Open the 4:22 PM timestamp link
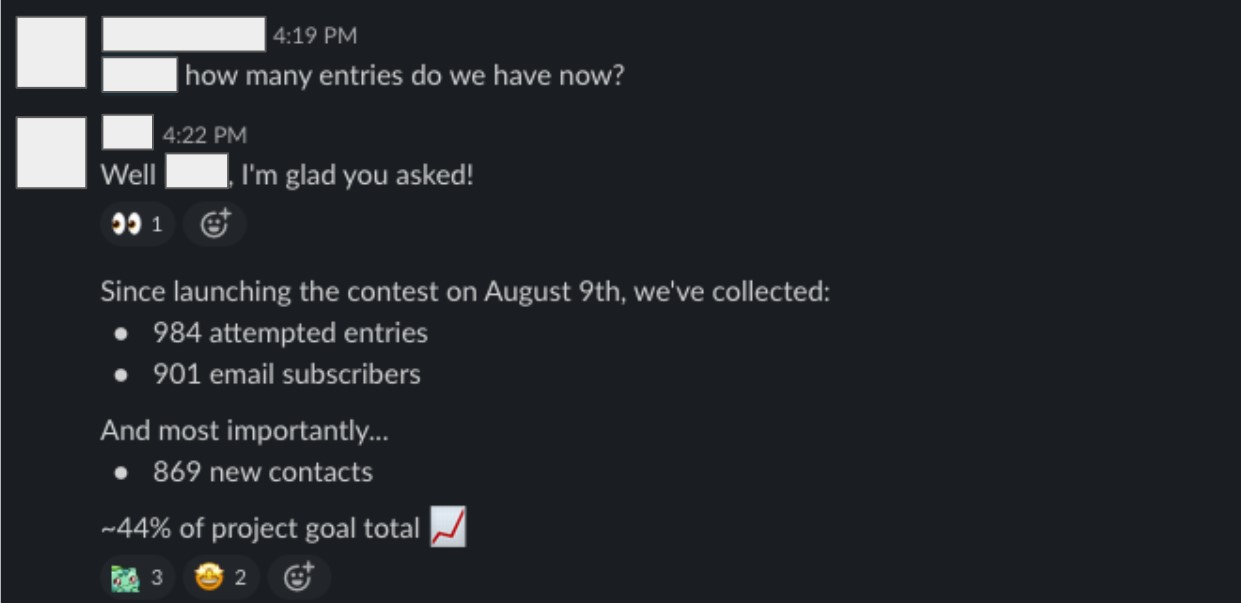 [204, 135]
